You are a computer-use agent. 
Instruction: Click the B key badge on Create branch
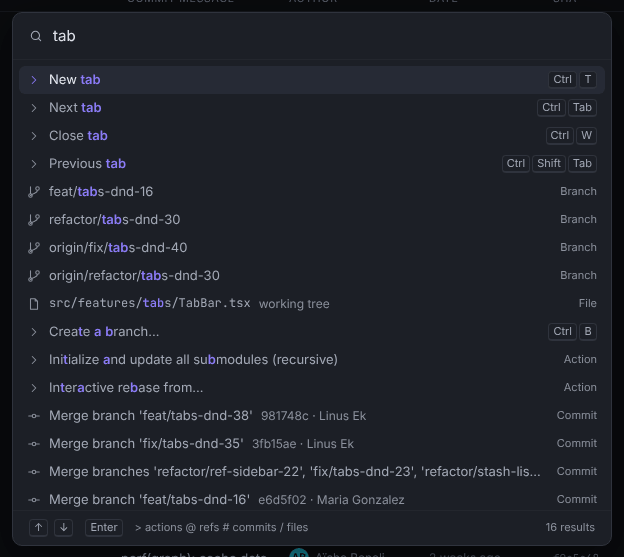point(588,331)
